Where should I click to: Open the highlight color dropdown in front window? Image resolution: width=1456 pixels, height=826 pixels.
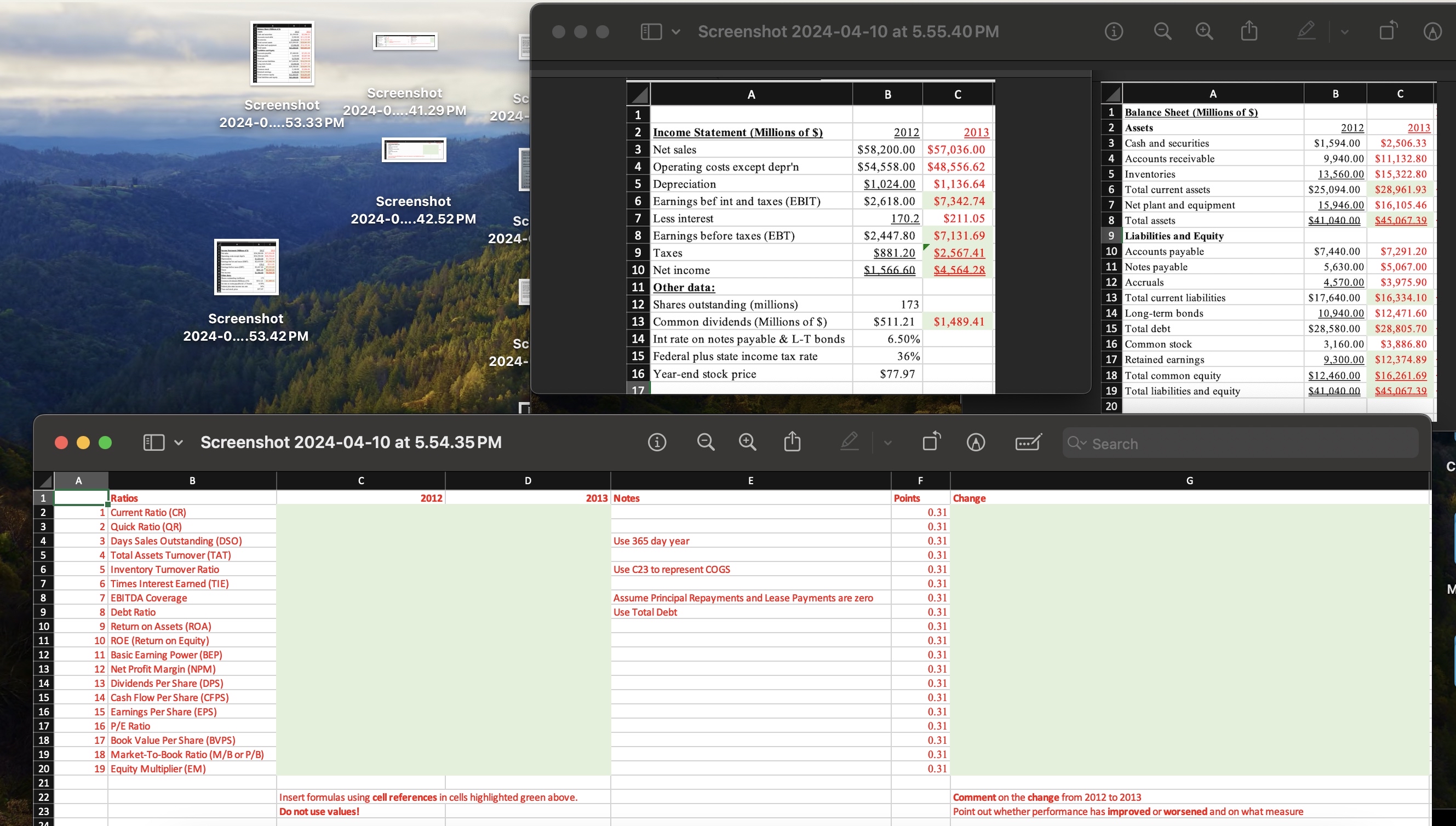(887, 443)
